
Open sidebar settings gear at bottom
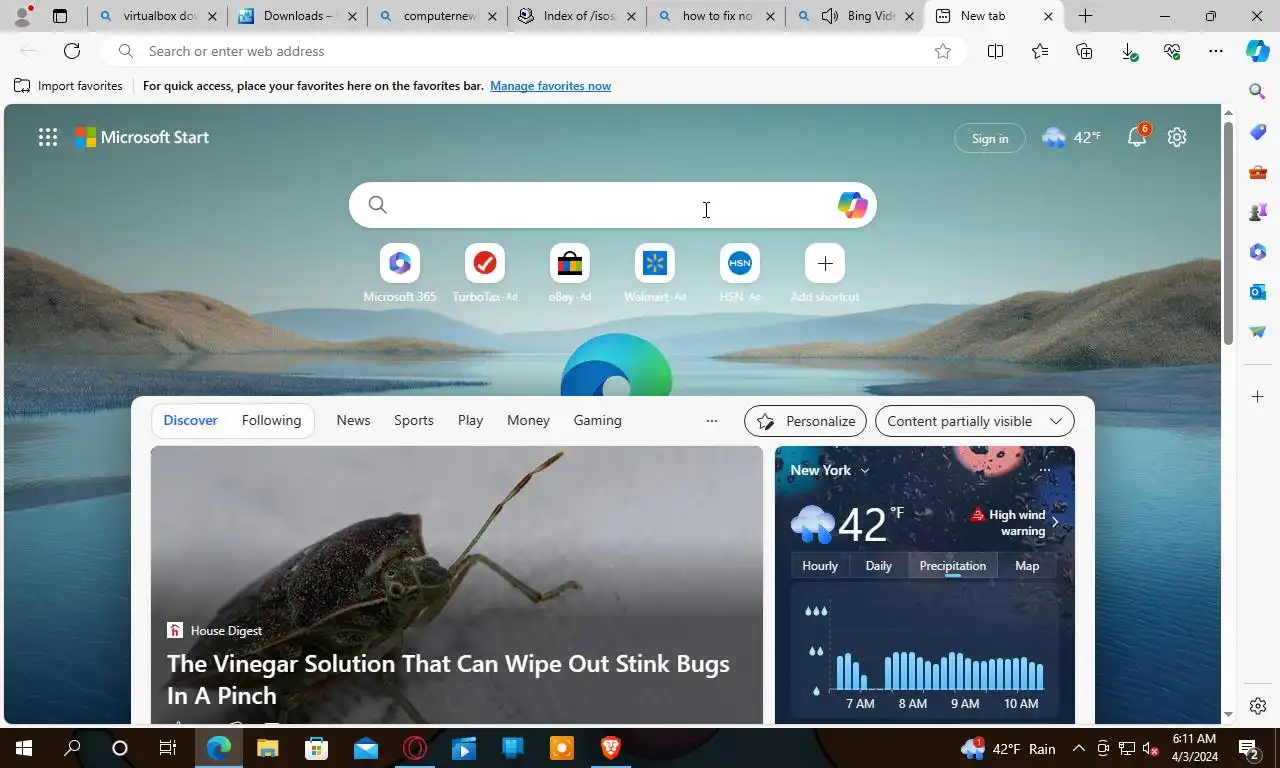(1258, 706)
